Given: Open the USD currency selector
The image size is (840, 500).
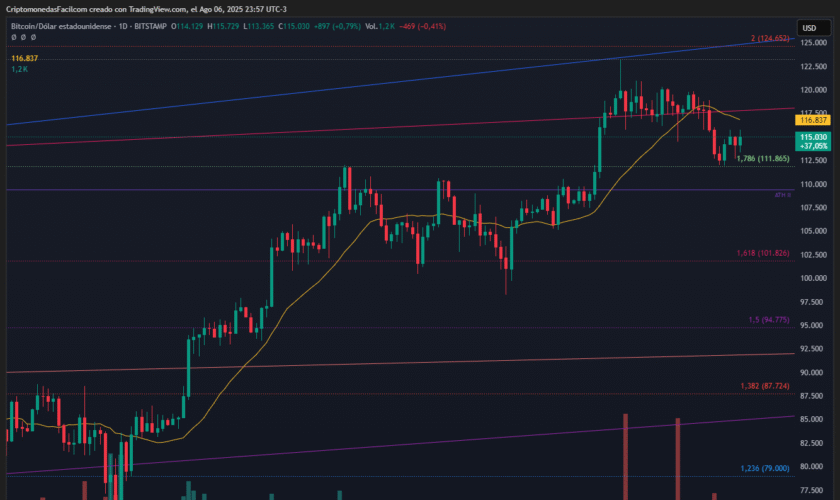Looking at the screenshot, I should point(808,28).
